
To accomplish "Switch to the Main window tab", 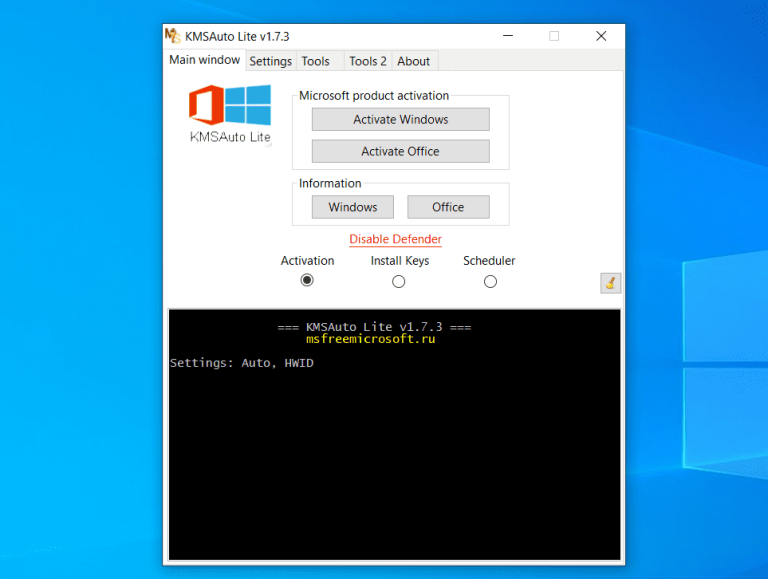I will [204, 60].
